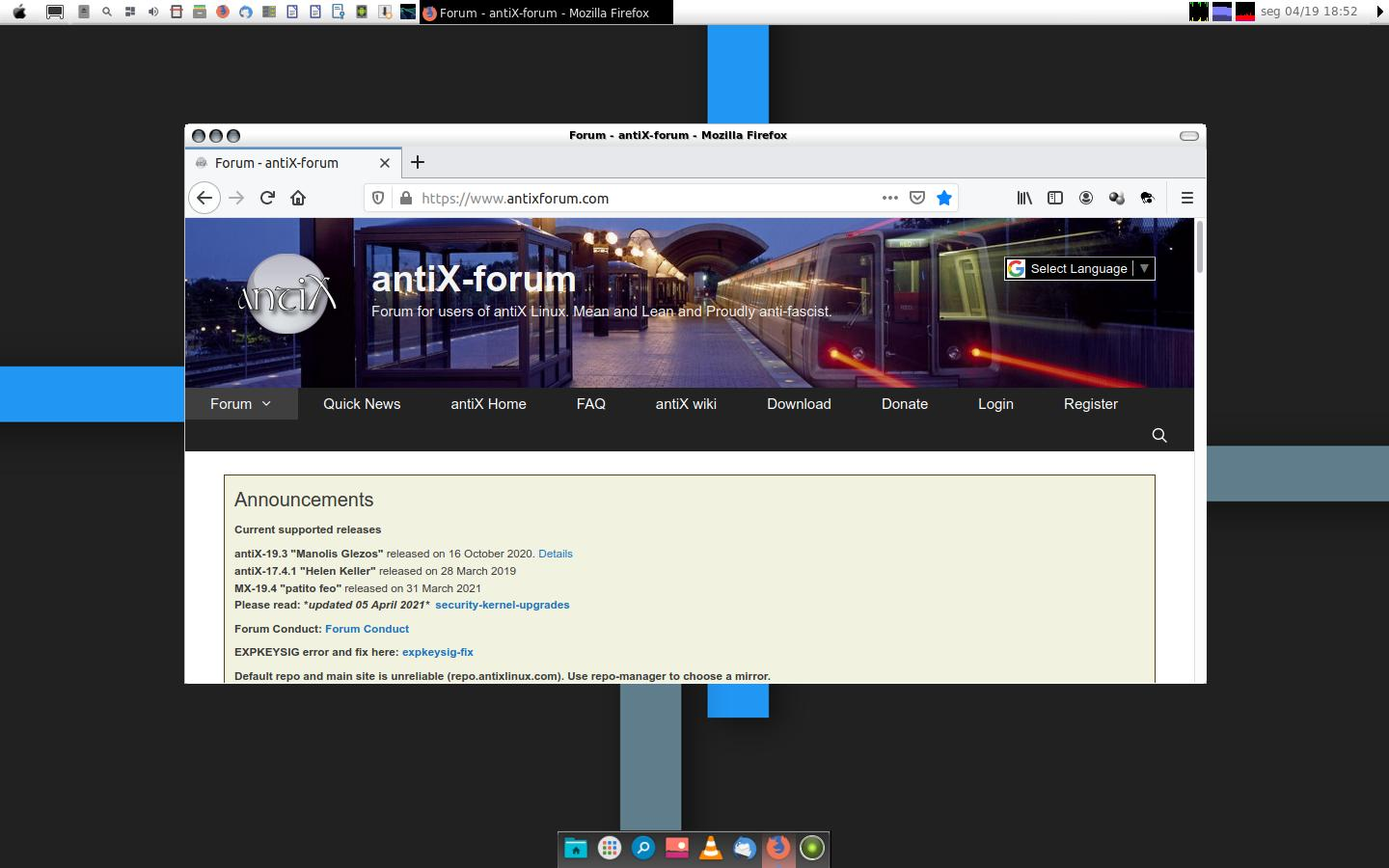The height and width of the screenshot is (868, 1389).
Task: Open the Firefox home page
Action: (298, 198)
